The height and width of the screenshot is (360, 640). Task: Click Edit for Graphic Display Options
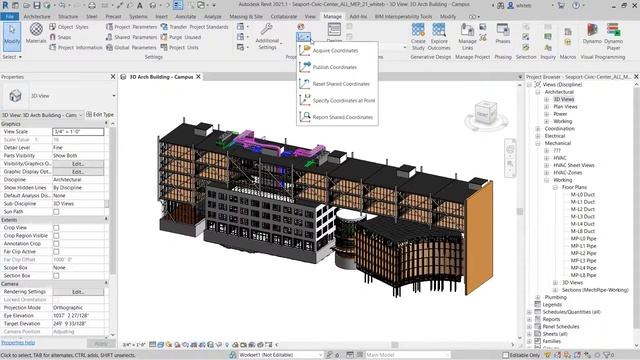(x=78, y=172)
